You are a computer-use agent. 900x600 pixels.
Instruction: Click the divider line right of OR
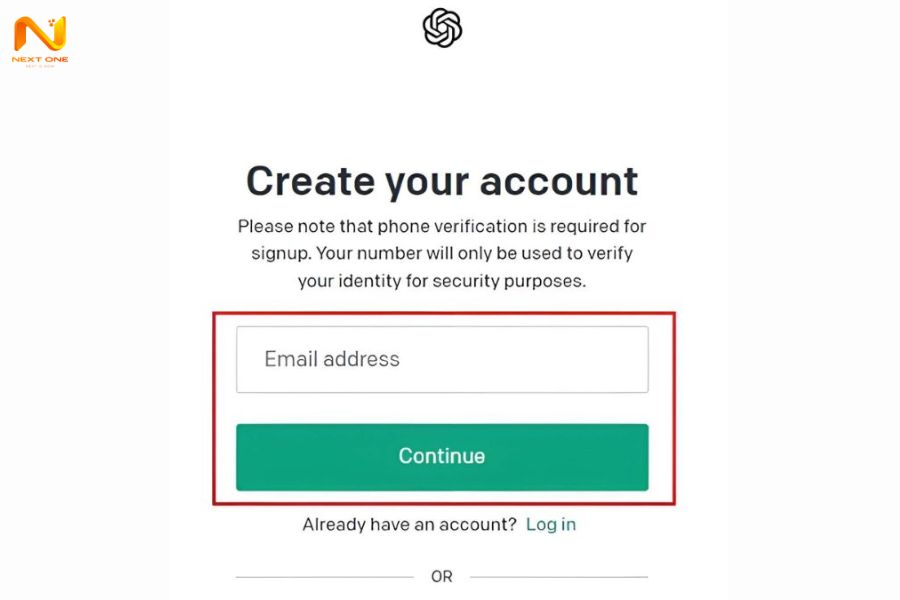(558, 577)
